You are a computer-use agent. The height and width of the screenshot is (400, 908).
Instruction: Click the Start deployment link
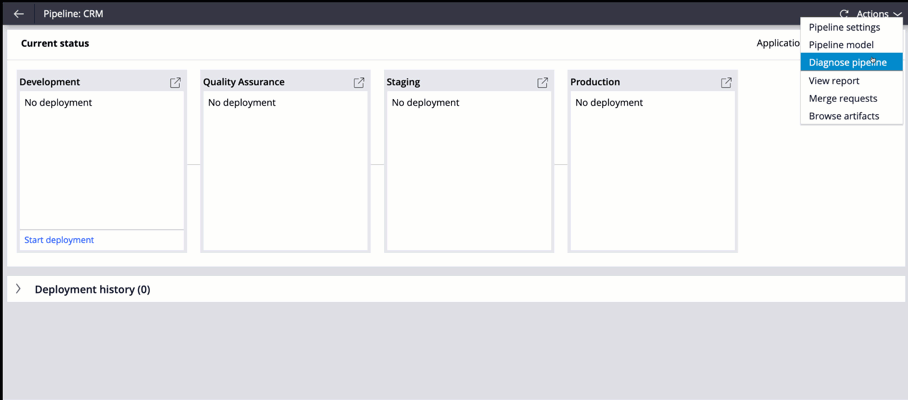coord(59,240)
